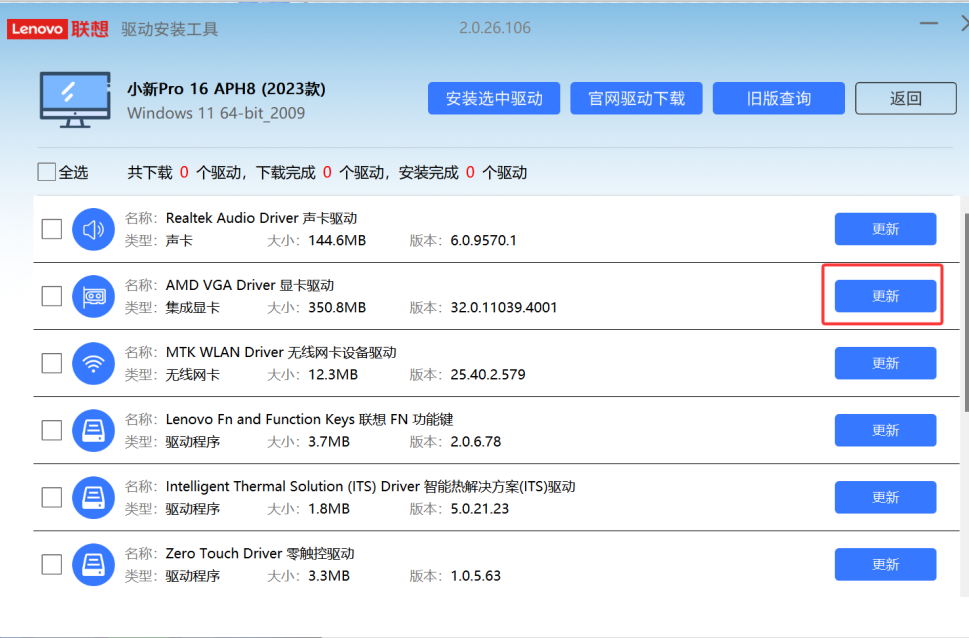Click the 小新Pro 16 APH8 (2023款) model name

(x=226, y=89)
